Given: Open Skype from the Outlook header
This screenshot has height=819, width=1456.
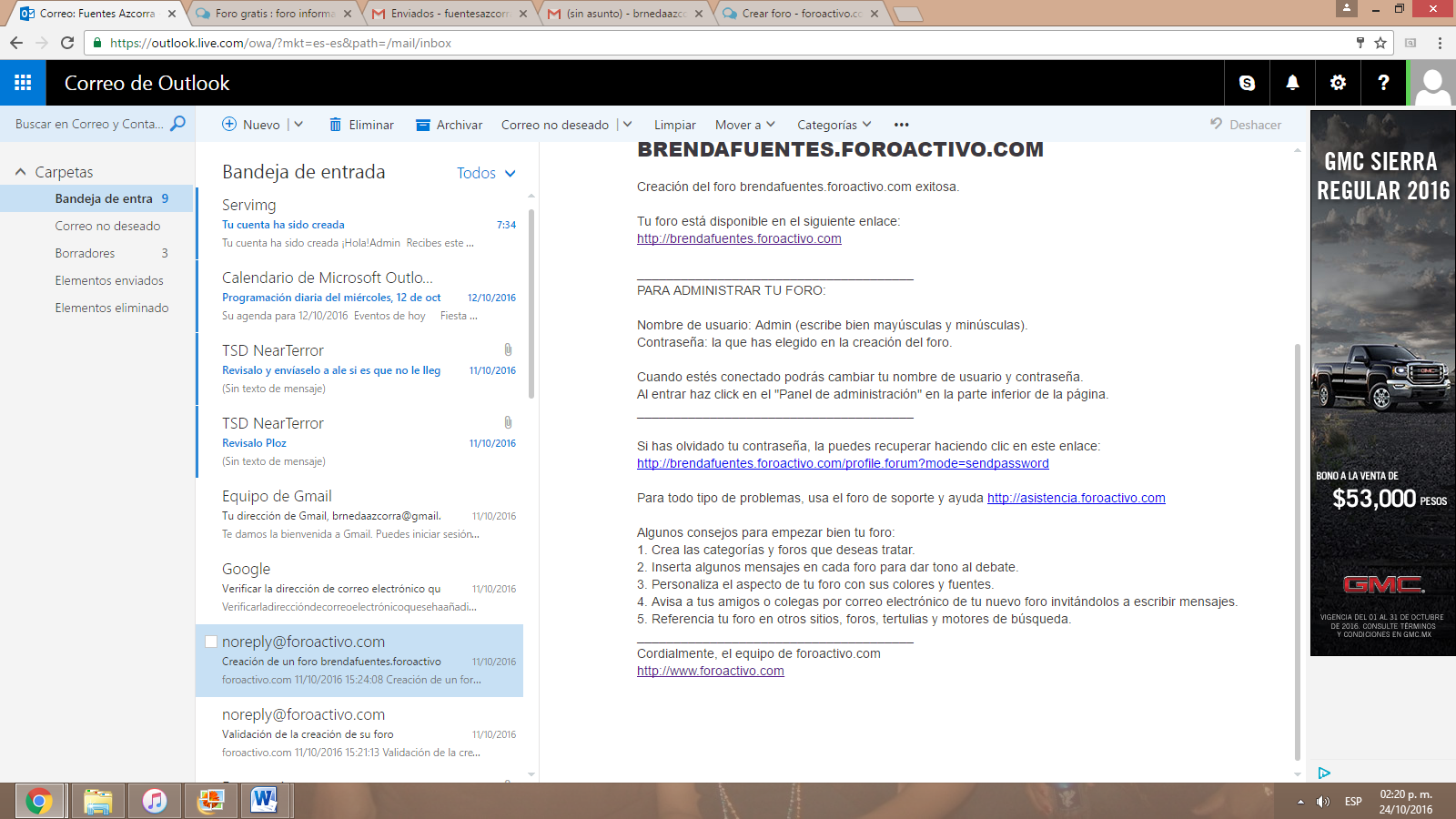Looking at the screenshot, I should click(x=1247, y=83).
